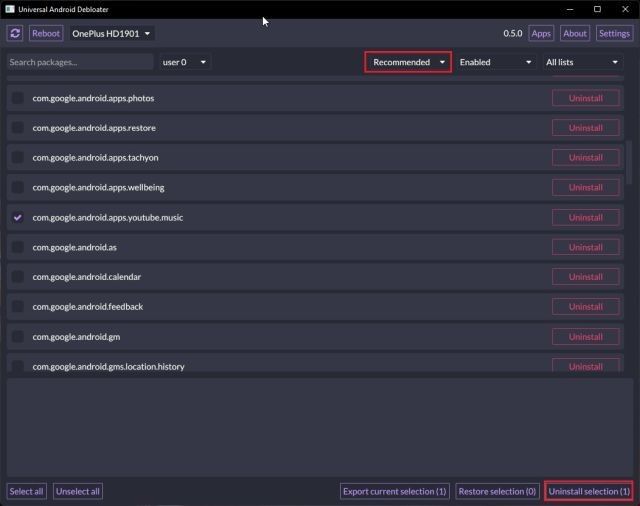This screenshot has height=506, width=640.
Task: Click Export current selection (1)
Action: point(394,491)
